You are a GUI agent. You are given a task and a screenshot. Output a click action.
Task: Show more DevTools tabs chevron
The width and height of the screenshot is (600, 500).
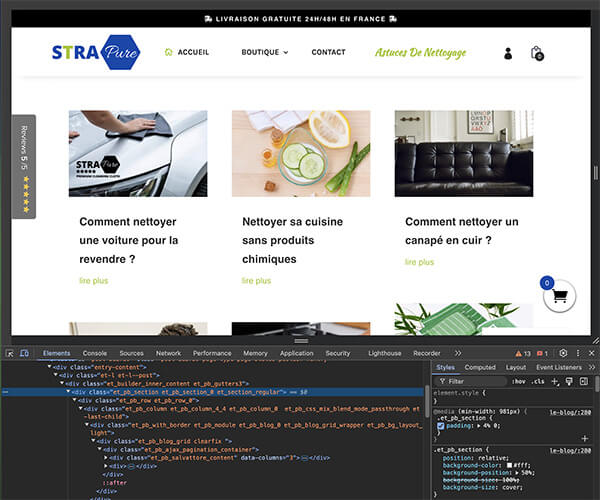(x=458, y=353)
